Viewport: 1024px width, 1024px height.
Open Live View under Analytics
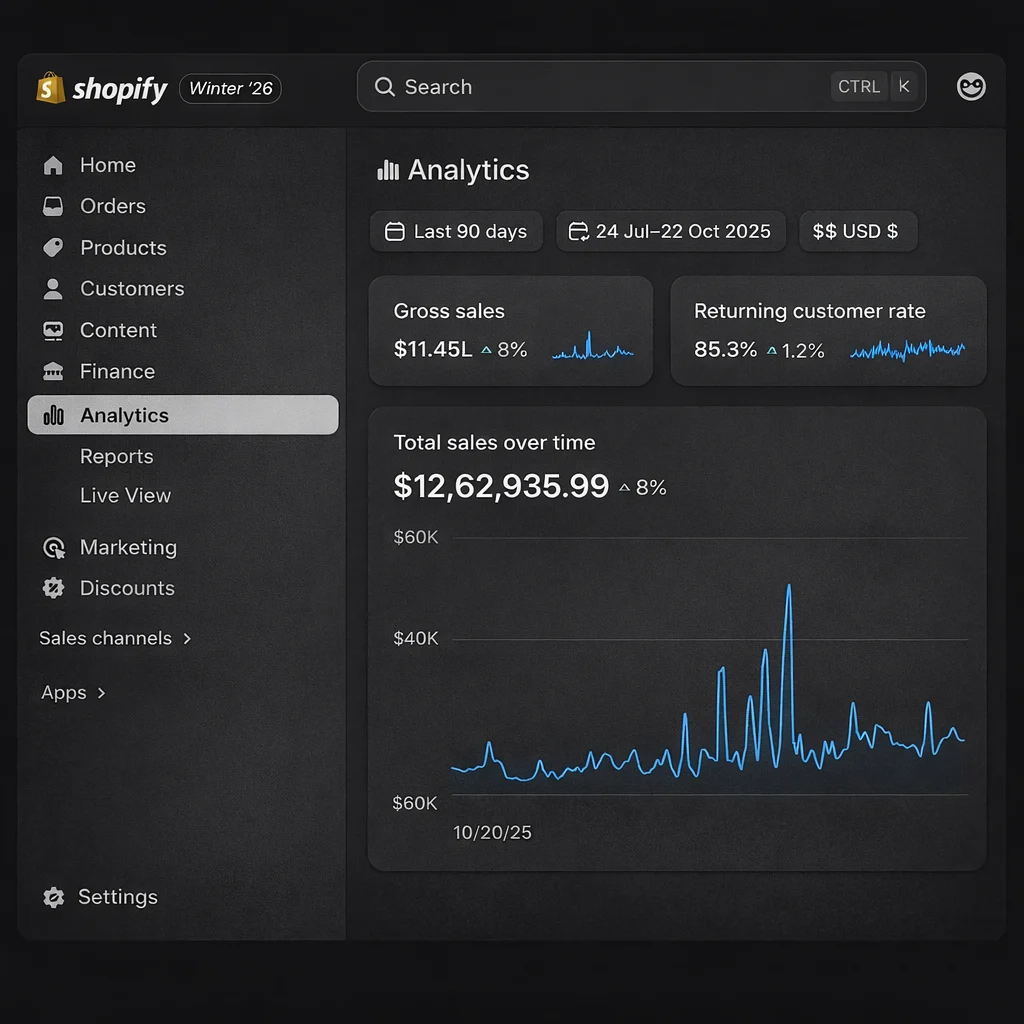[x=125, y=496]
